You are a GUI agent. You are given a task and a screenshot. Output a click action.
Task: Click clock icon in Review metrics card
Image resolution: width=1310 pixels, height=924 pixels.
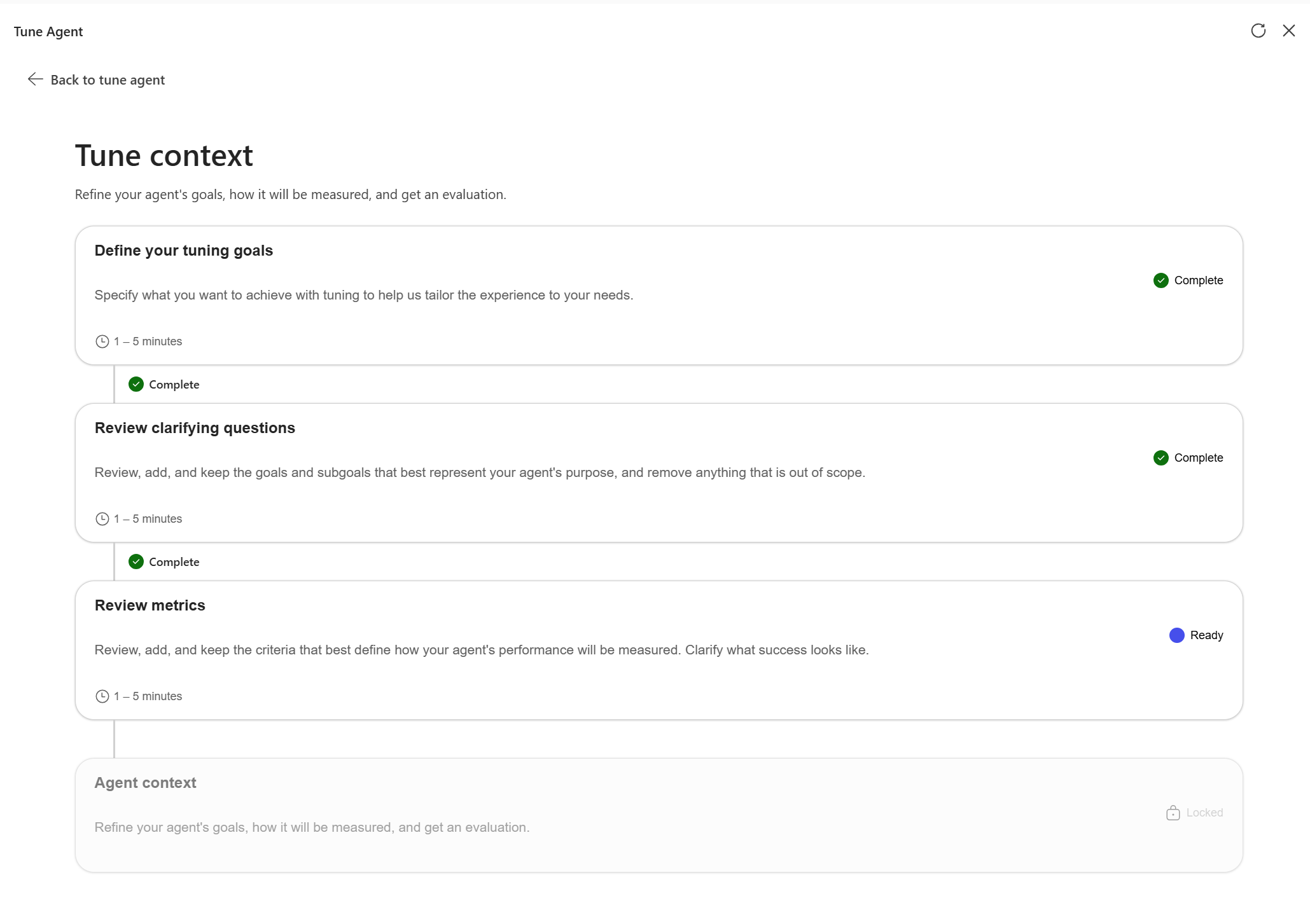tap(102, 696)
